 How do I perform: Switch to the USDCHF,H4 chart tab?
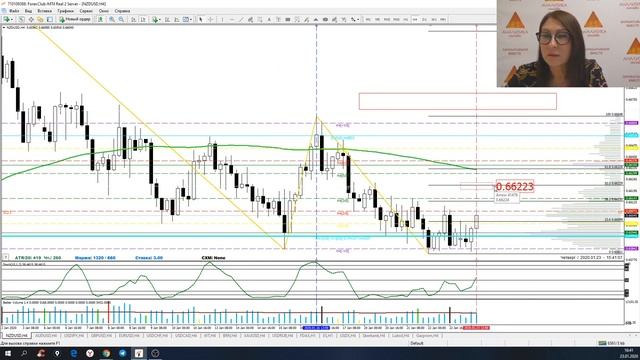(x=157, y=336)
